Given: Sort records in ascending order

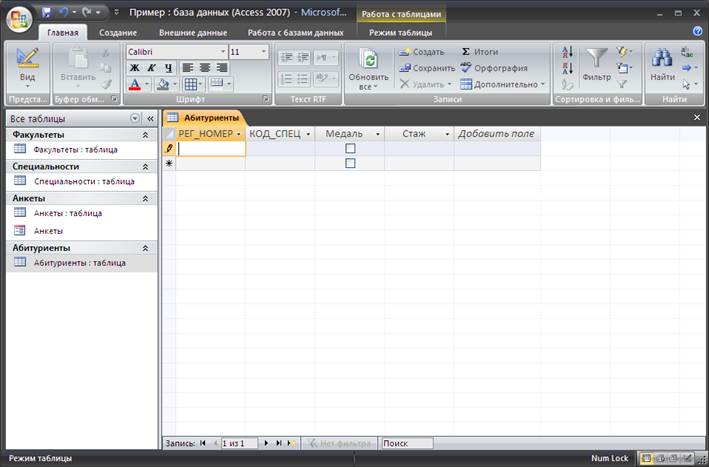Looking at the screenshot, I should (x=567, y=52).
